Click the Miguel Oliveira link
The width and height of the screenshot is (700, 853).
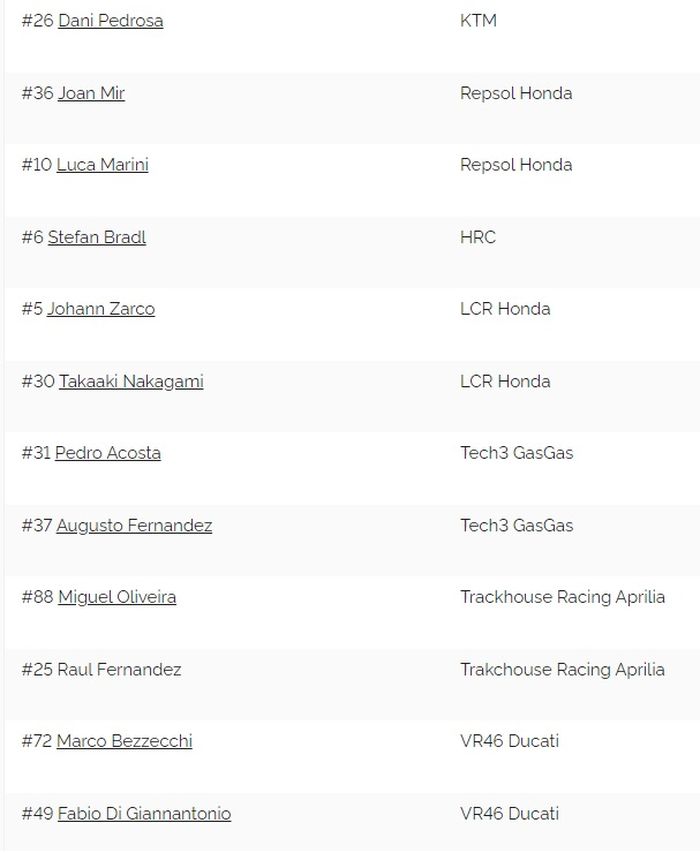coord(117,597)
